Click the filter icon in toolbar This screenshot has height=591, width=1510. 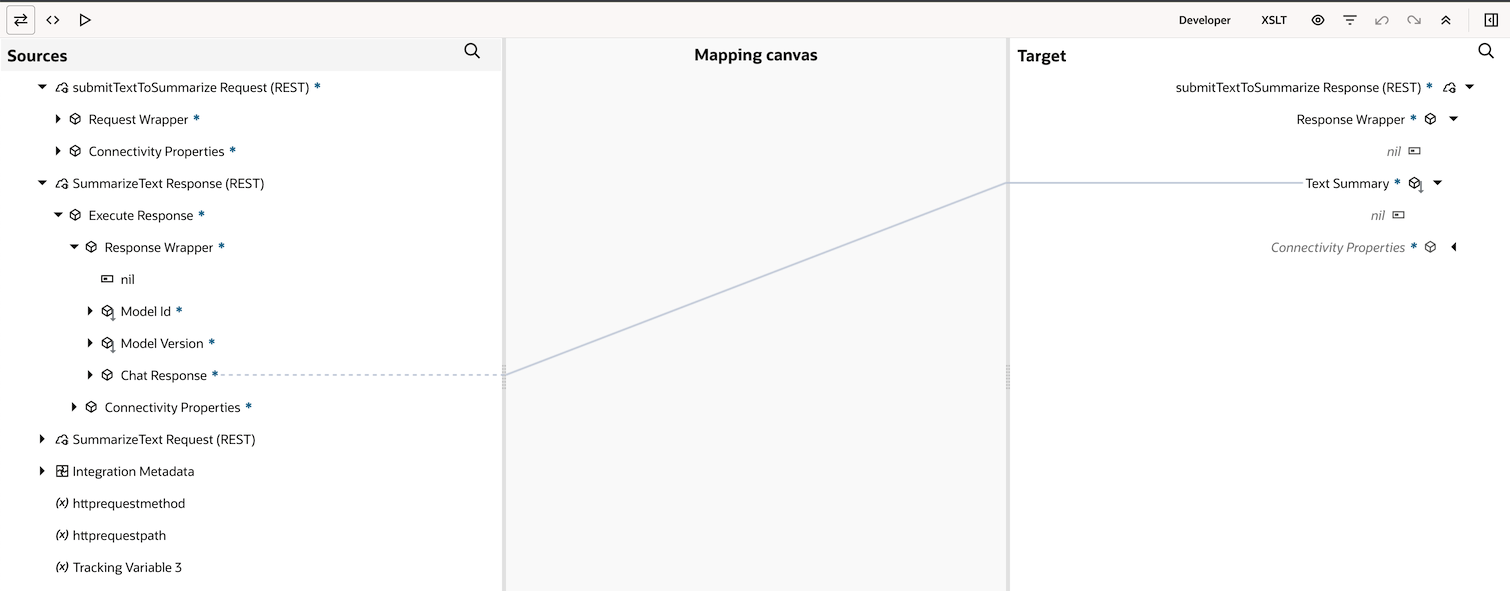pyautogui.click(x=1350, y=20)
